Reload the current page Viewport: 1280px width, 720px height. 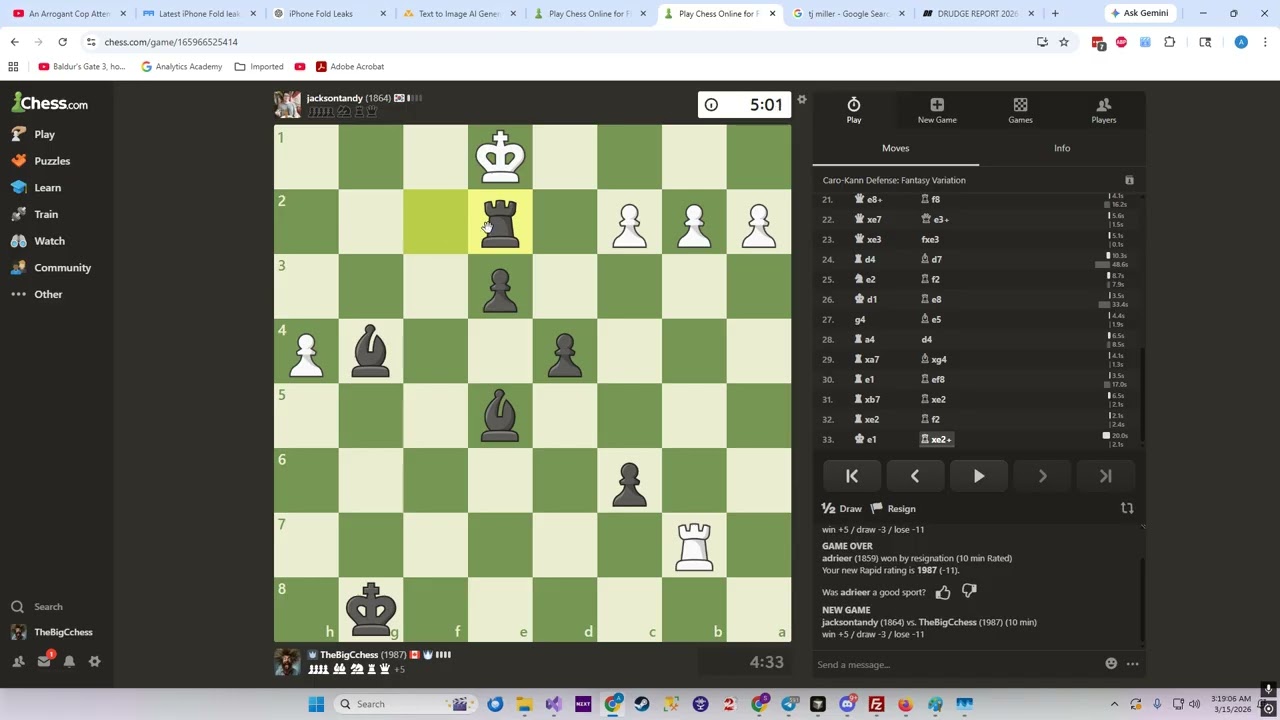(x=62, y=42)
